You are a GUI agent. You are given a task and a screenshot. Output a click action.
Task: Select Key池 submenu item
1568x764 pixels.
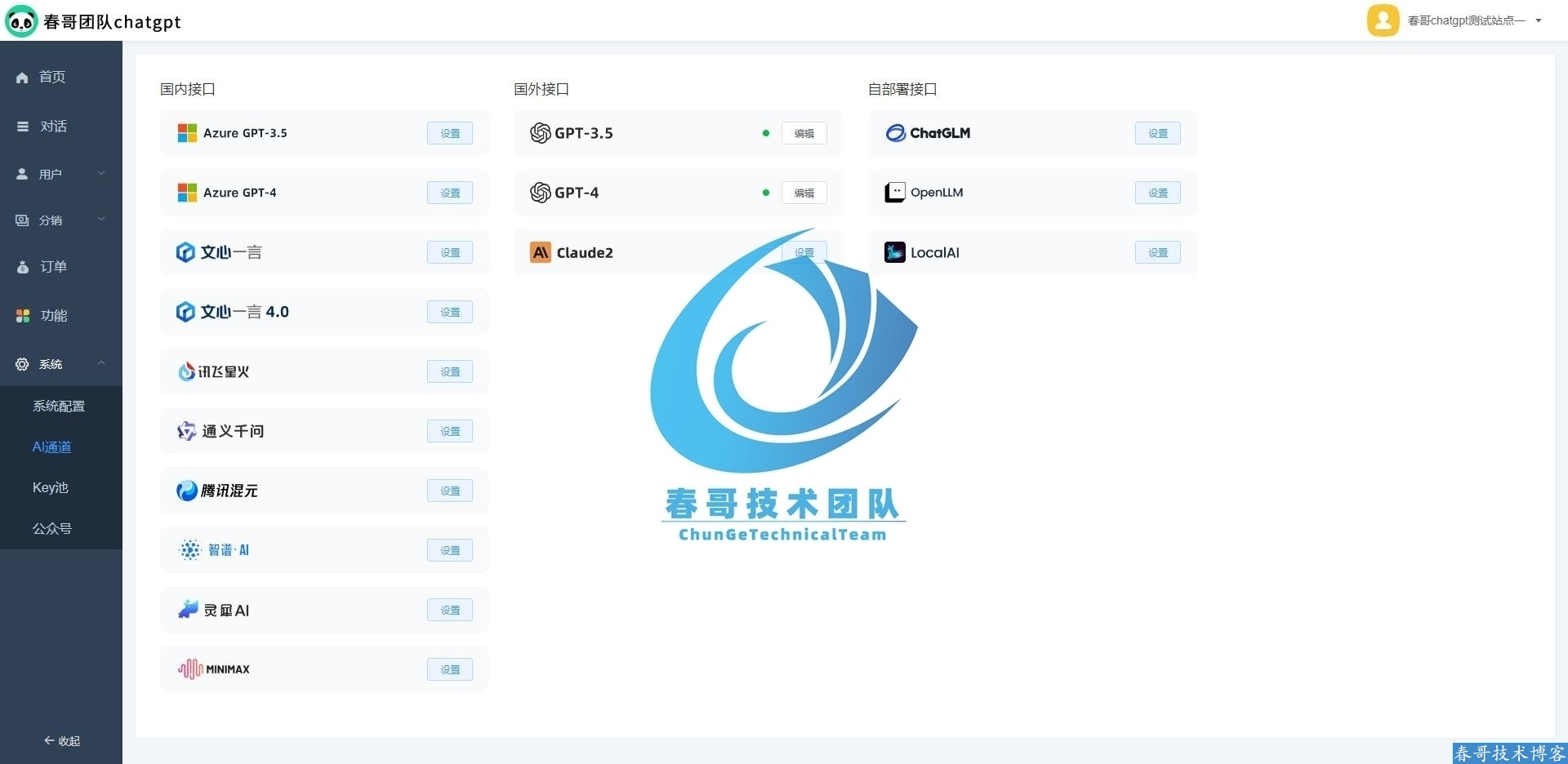tap(50, 487)
